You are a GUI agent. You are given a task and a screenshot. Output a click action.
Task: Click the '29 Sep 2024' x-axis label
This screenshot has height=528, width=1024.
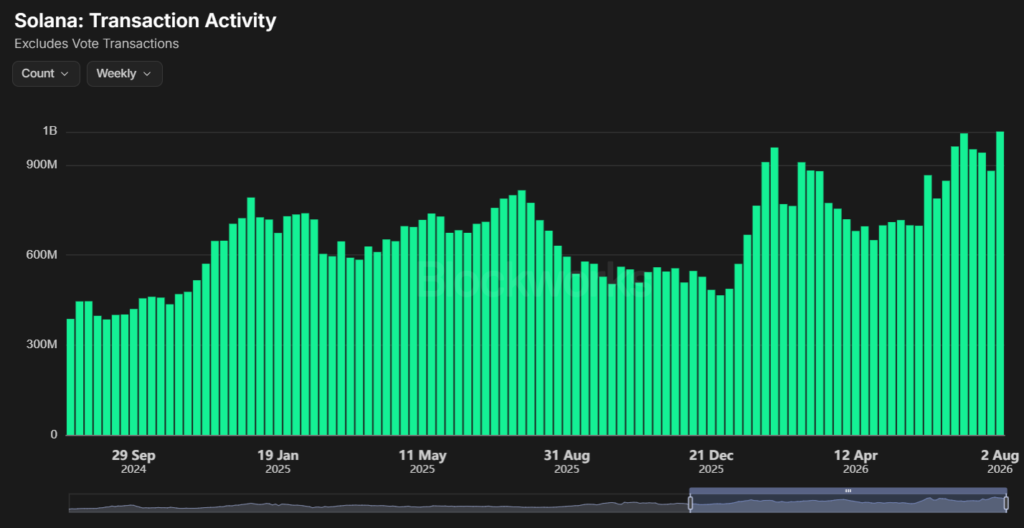pos(133,462)
